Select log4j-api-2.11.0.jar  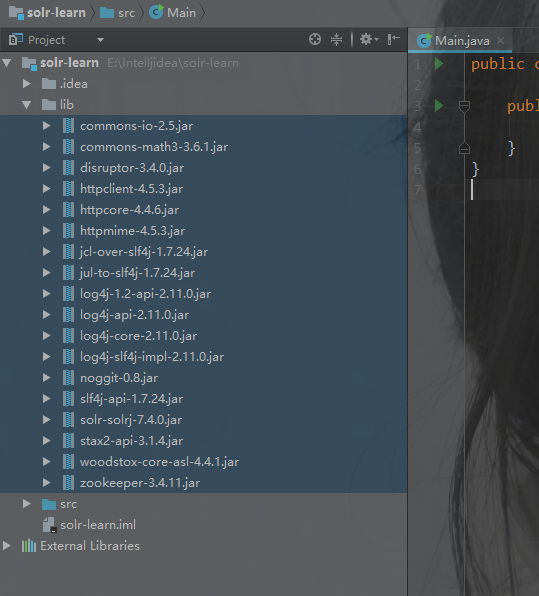pyautogui.click(x=134, y=314)
